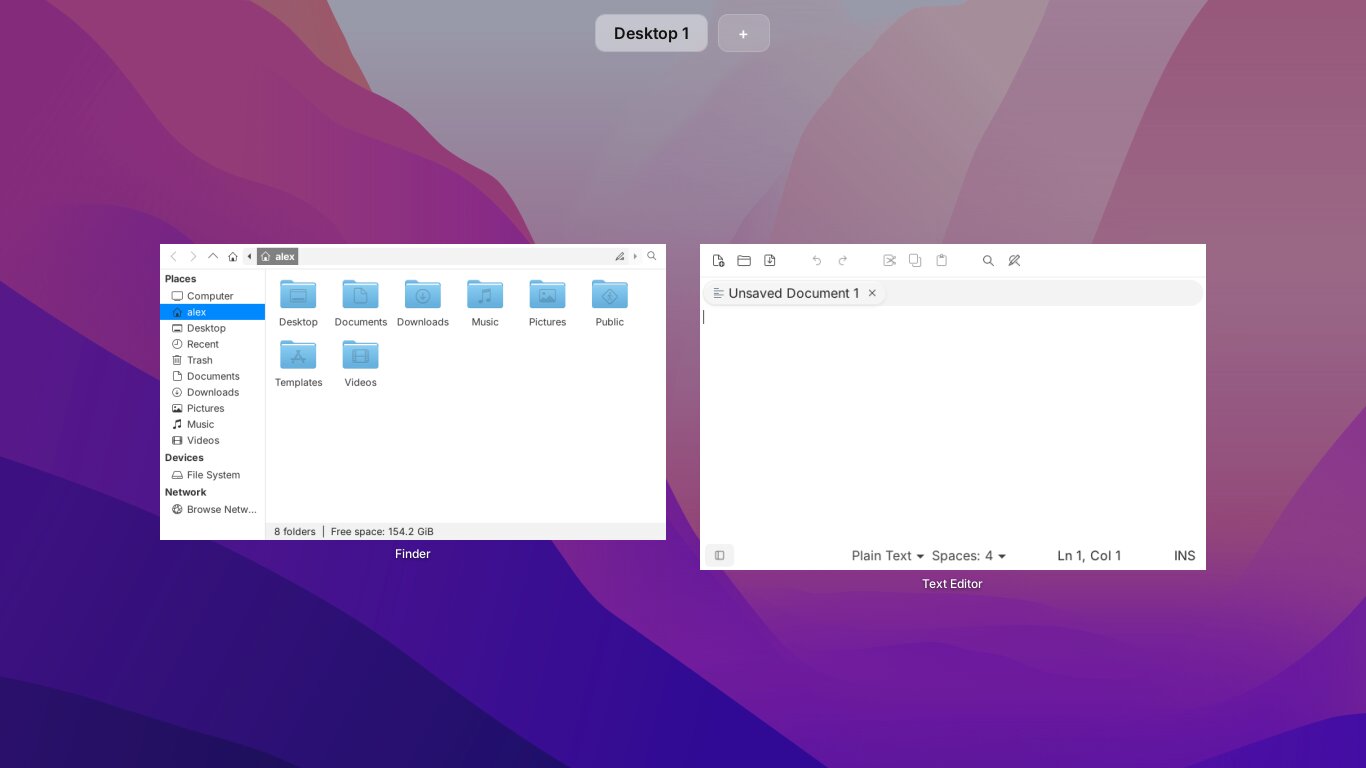Screen dimensions: 1366x768
Task: Go up to the parent folder in Finder
Action: pos(213,257)
